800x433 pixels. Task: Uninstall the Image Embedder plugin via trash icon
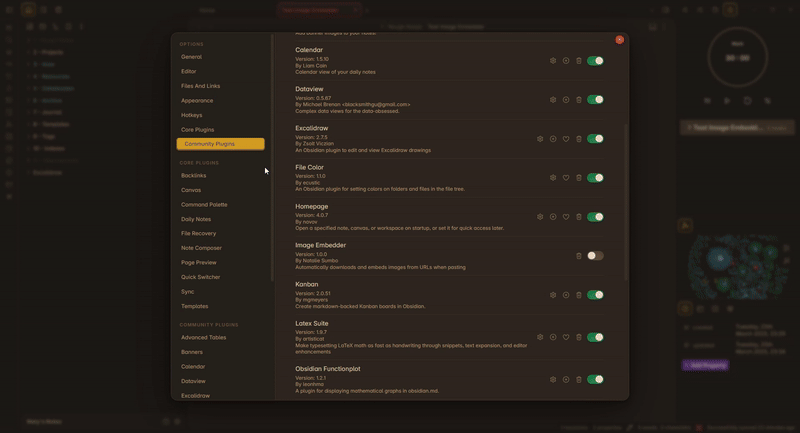coord(579,256)
